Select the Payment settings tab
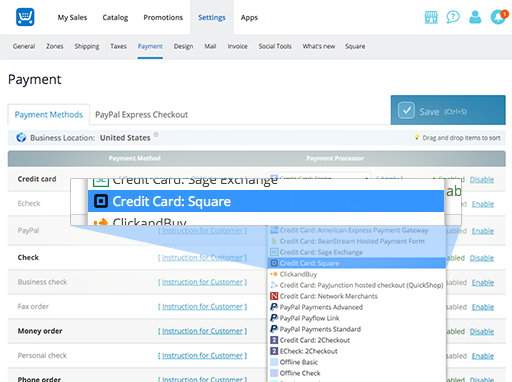The image size is (512, 382). [x=150, y=46]
